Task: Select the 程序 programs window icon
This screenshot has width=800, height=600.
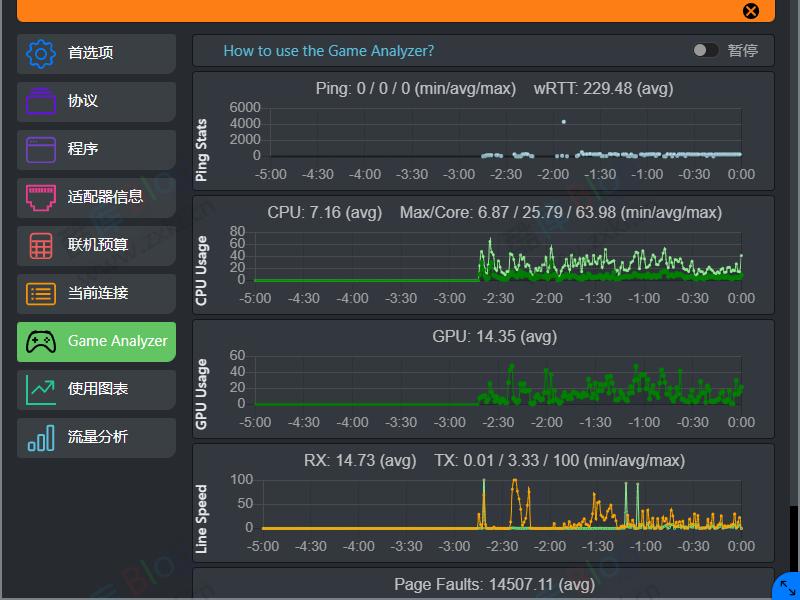Action: pyautogui.click(x=38, y=149)
